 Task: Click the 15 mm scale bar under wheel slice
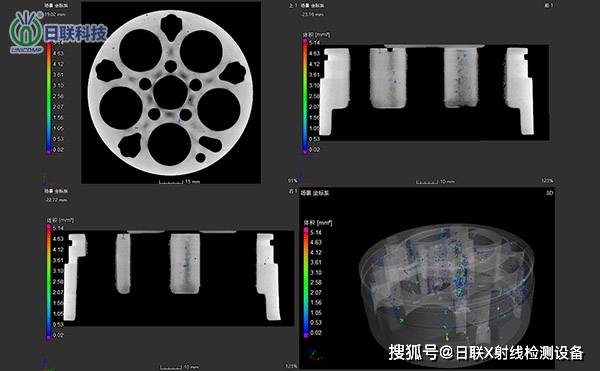click(x=180, y=181)
